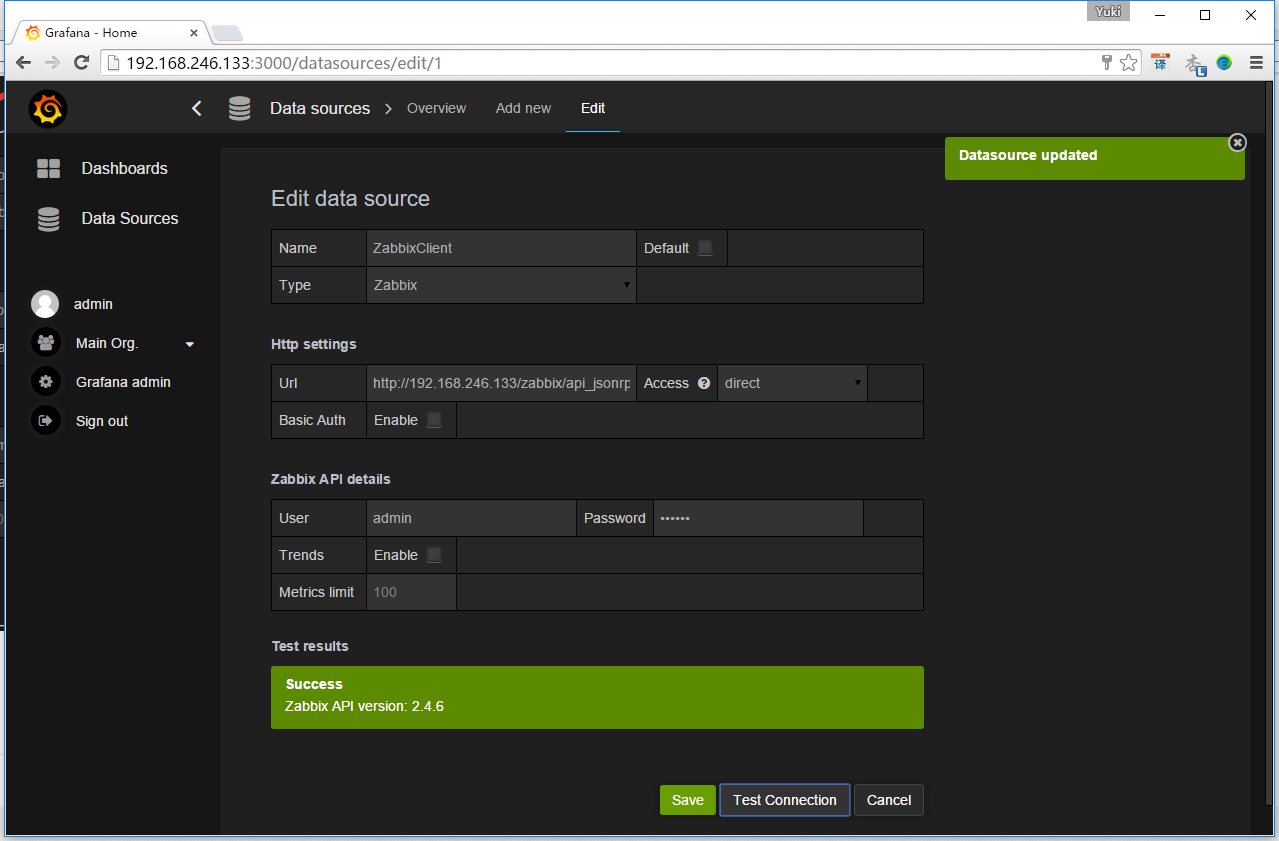Click the admin profile link
The height and width of the screenshot is (841, 1279).
(x=93, y=304)
